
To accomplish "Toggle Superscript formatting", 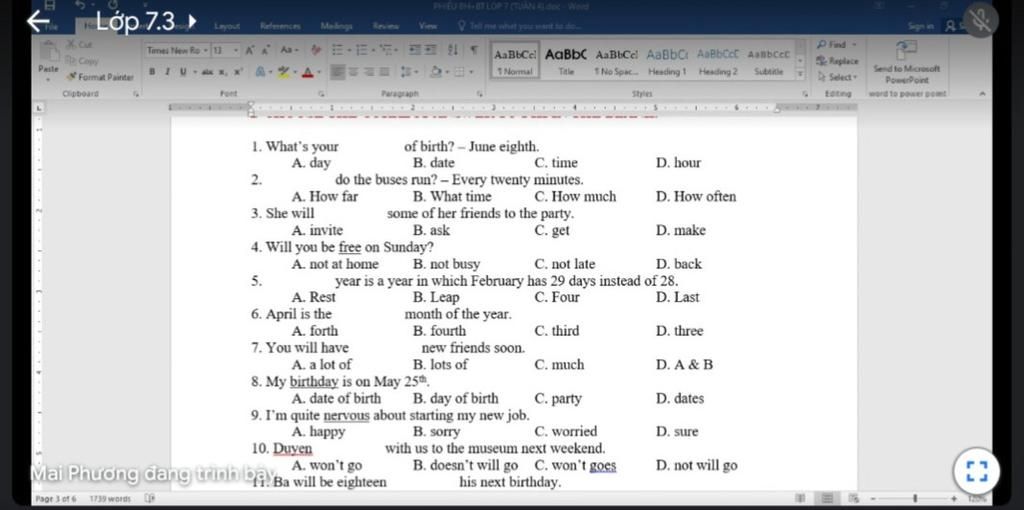I will click(x=237, y=72).
